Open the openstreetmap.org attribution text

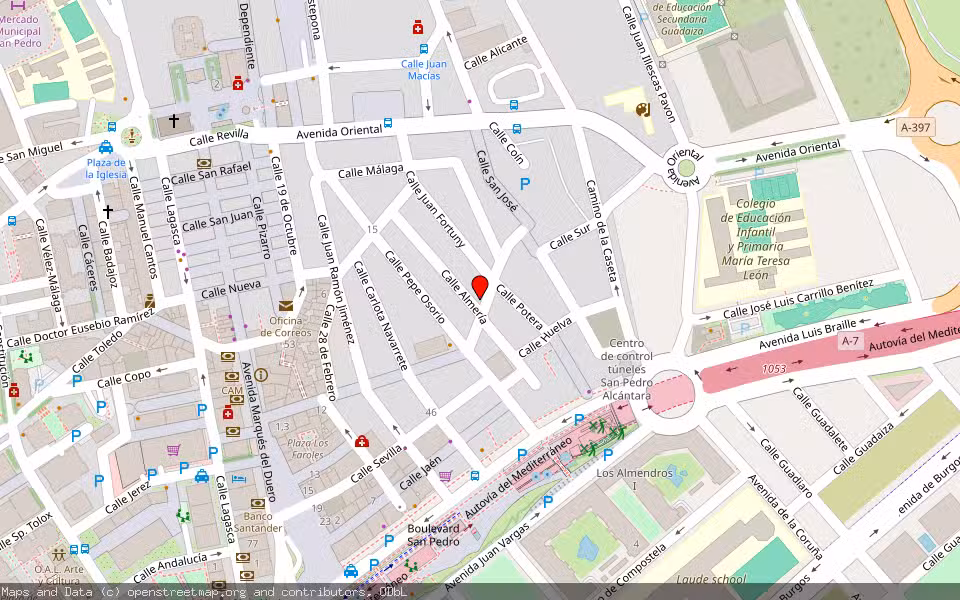click(x=204, y=592)
